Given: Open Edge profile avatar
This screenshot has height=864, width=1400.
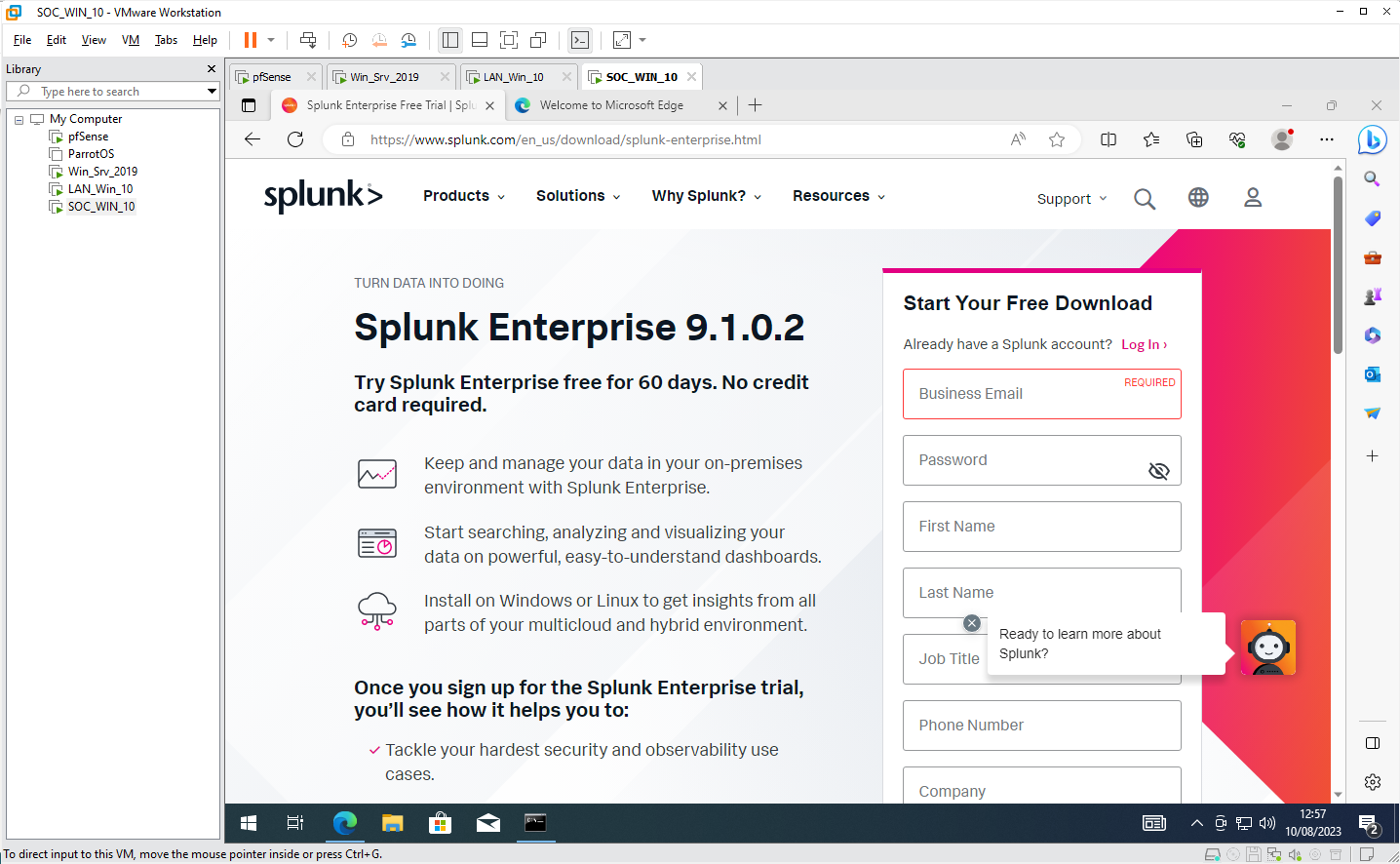Looking at the screenshot, I should point(1282,139).
